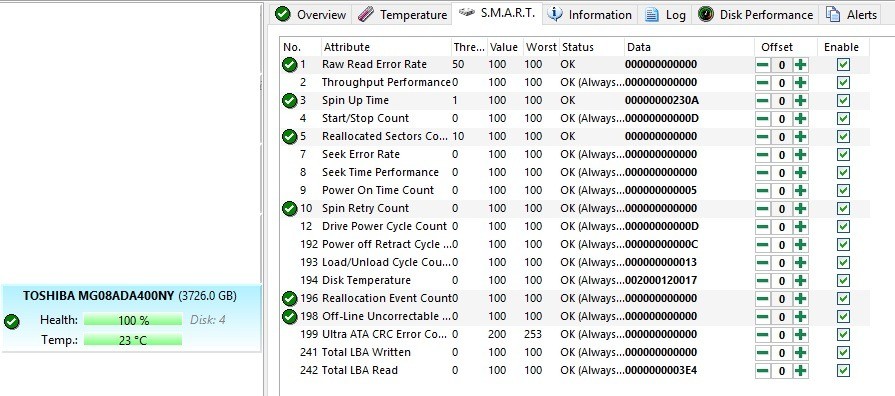Toggle Enable checkbox for Ultra ATA CRC Error

pos(843,334)
